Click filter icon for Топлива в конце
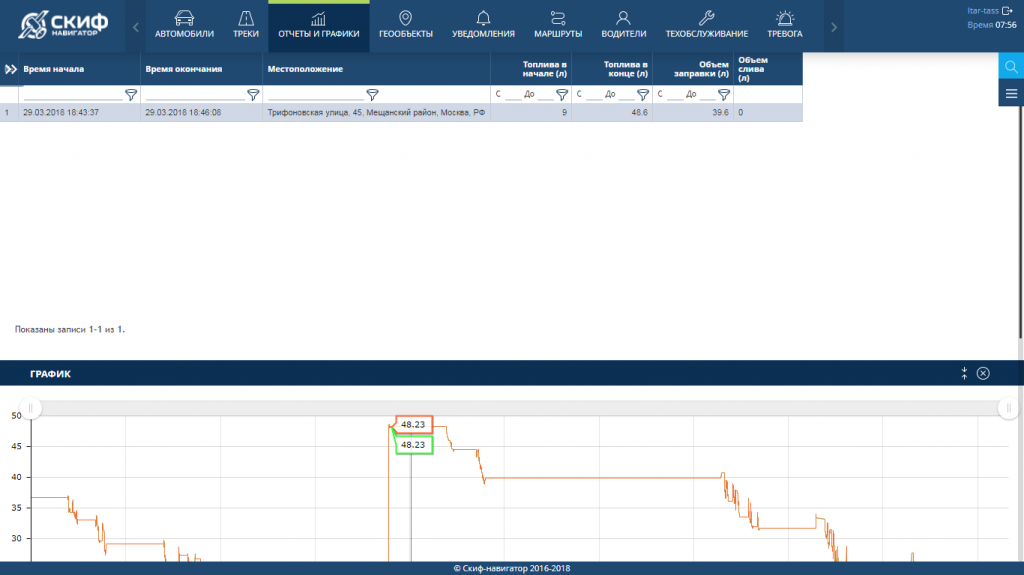Image resolution: width=1024 pixels, height=575 pixels. tap(643, 95)
